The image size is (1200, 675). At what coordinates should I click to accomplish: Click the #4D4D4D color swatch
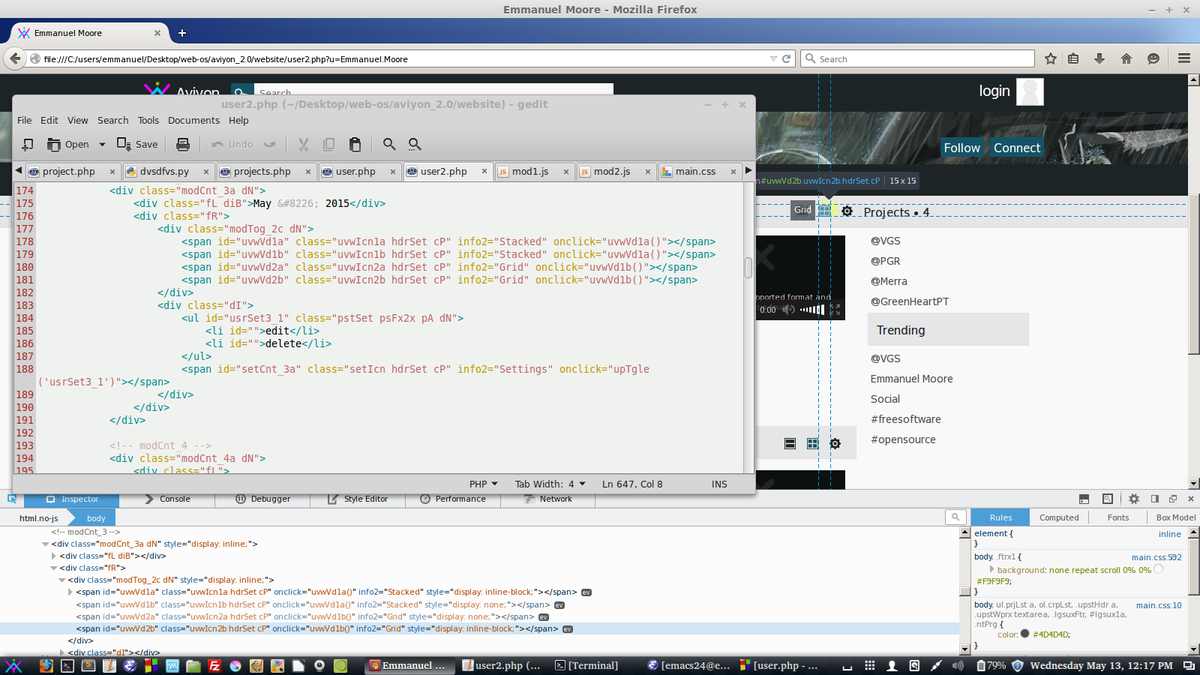point(1025,634)
